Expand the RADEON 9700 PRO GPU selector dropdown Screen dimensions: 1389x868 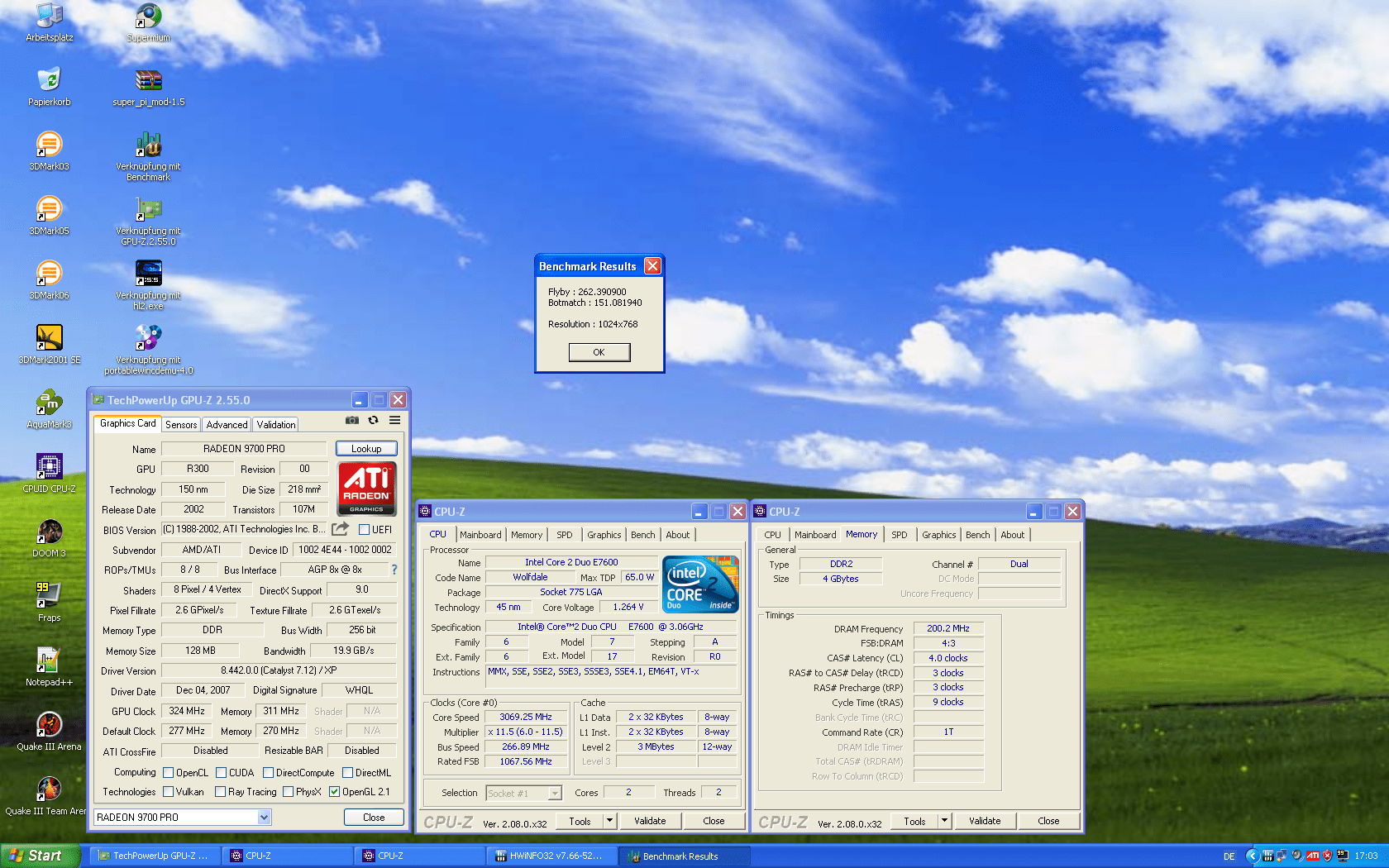pyautogui.click(x=264, y=818)
